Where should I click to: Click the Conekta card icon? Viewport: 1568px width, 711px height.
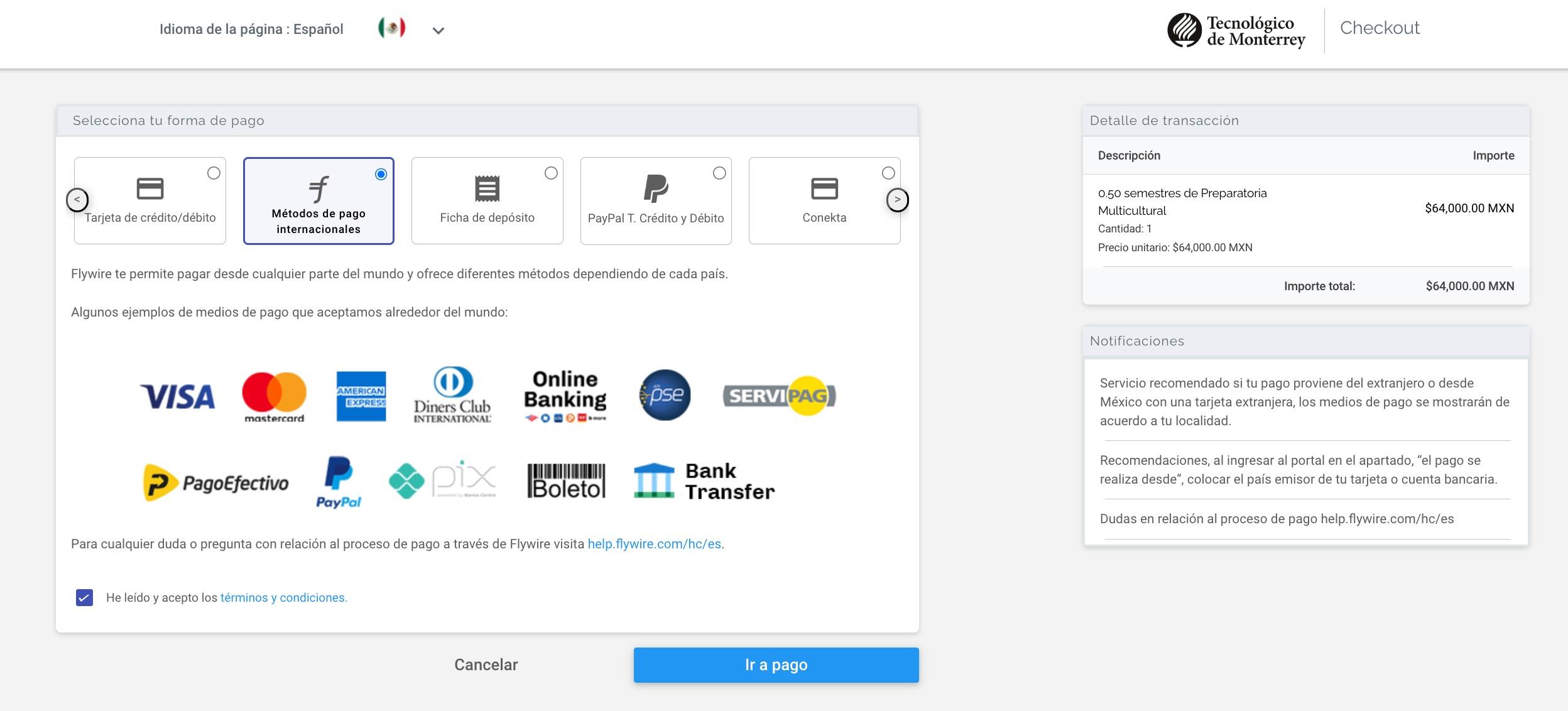click(x=824, y=188)
